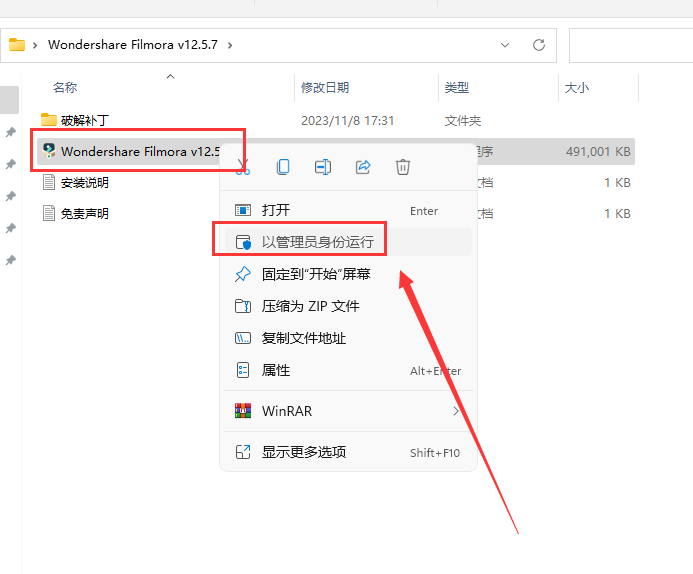
Task: Click the Rename icon in context menu
Action: 323,167
